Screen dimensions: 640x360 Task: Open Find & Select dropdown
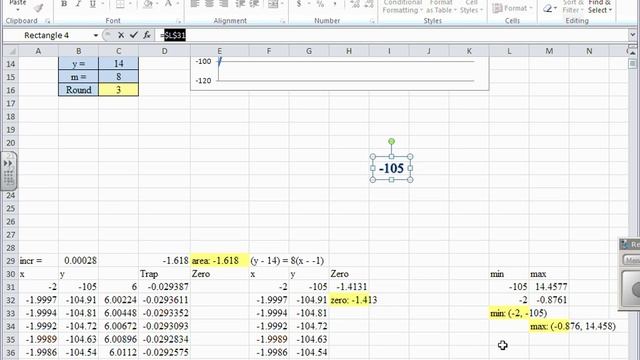pyautogui.click(x=600, y=7)
